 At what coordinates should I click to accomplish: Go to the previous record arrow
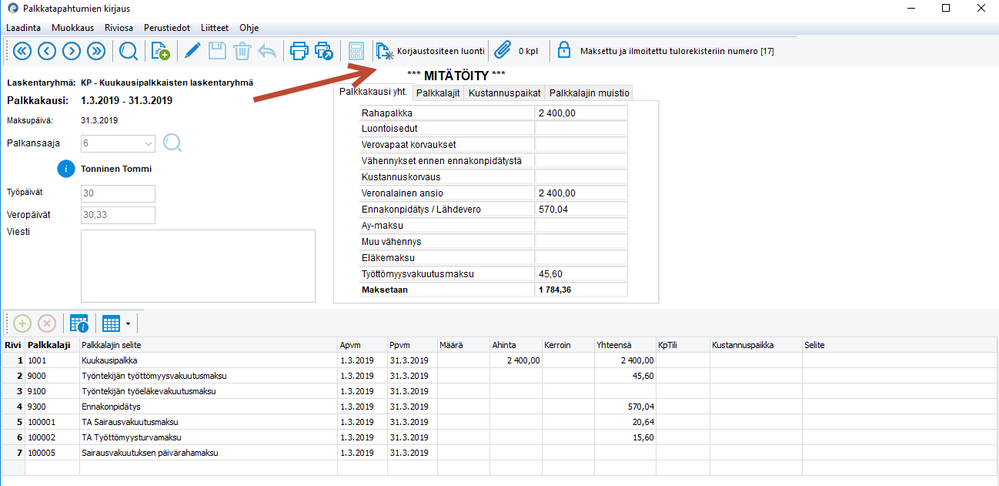47,51
